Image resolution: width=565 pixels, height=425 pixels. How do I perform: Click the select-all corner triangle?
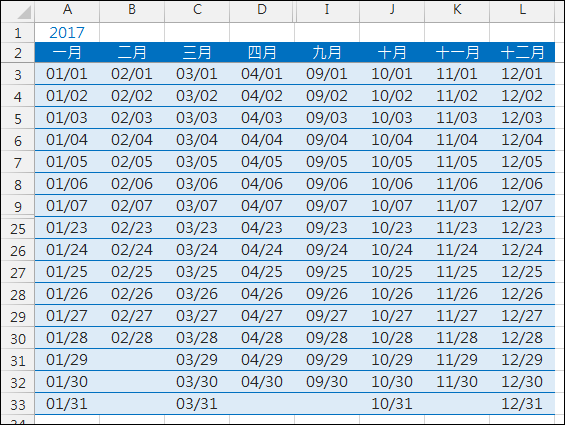click(x=24, y=12)
